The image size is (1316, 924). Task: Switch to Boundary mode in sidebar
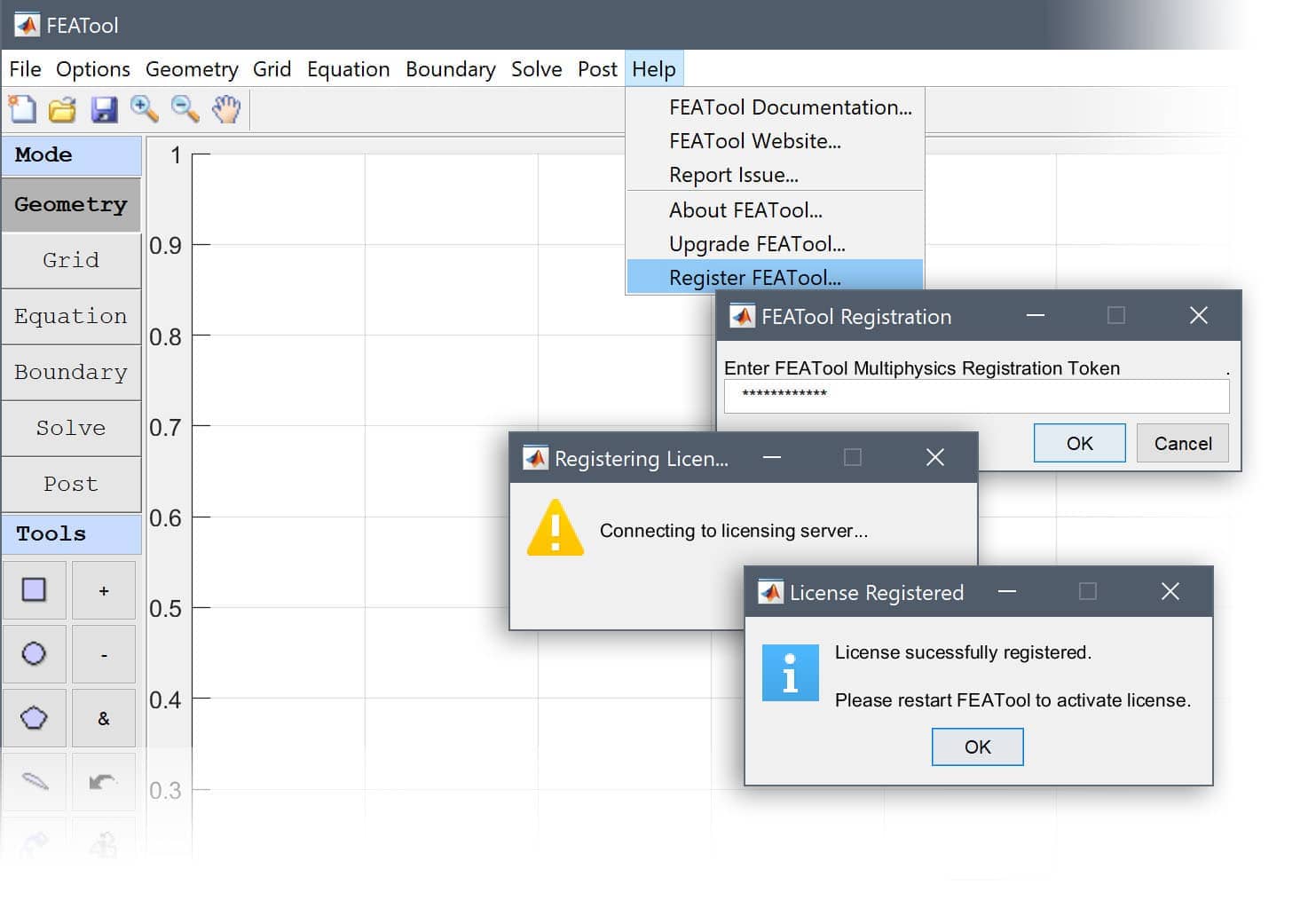pos(71,373)
